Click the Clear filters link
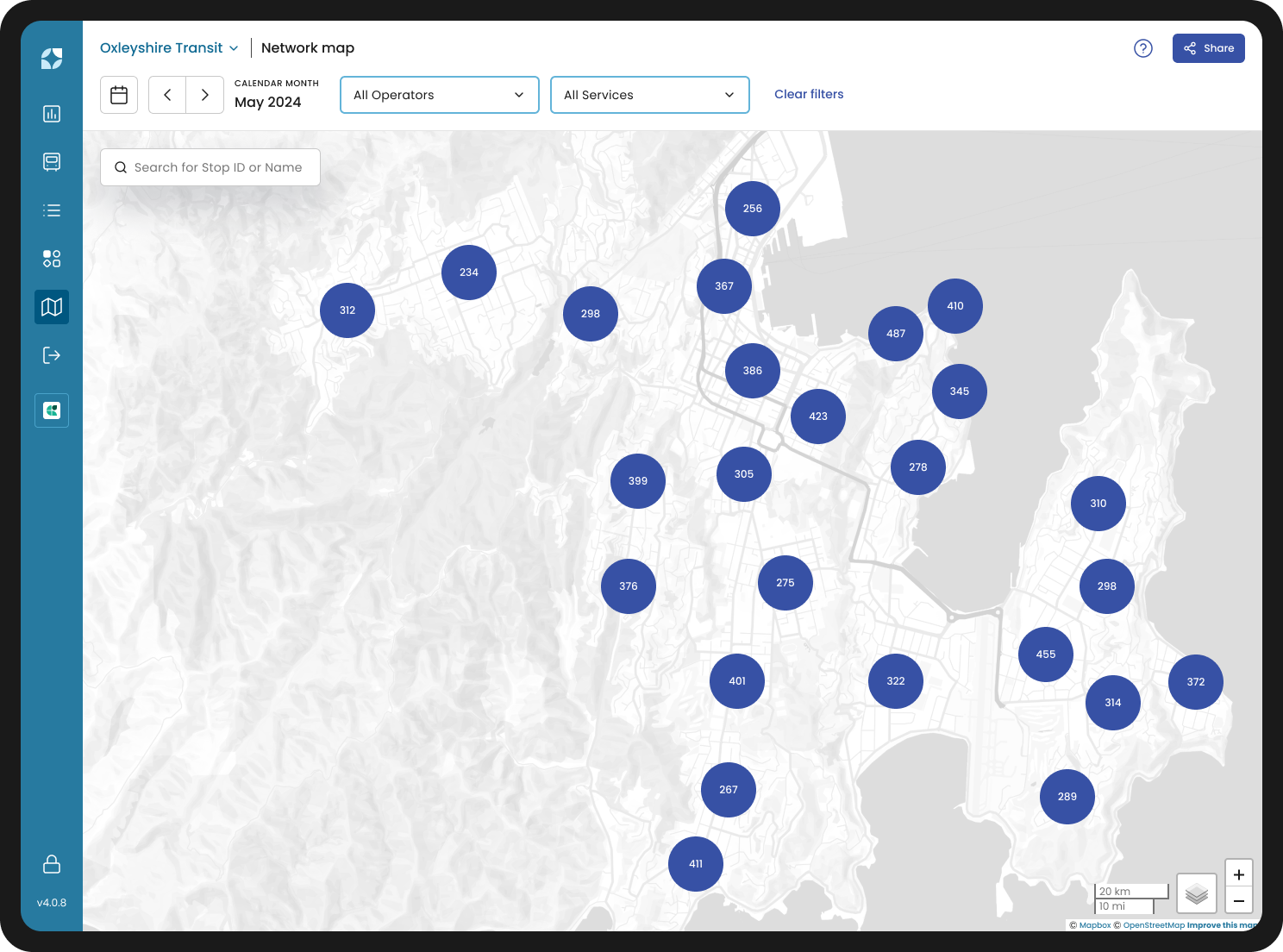1283x952 pixels. click(x=809, y=94)
